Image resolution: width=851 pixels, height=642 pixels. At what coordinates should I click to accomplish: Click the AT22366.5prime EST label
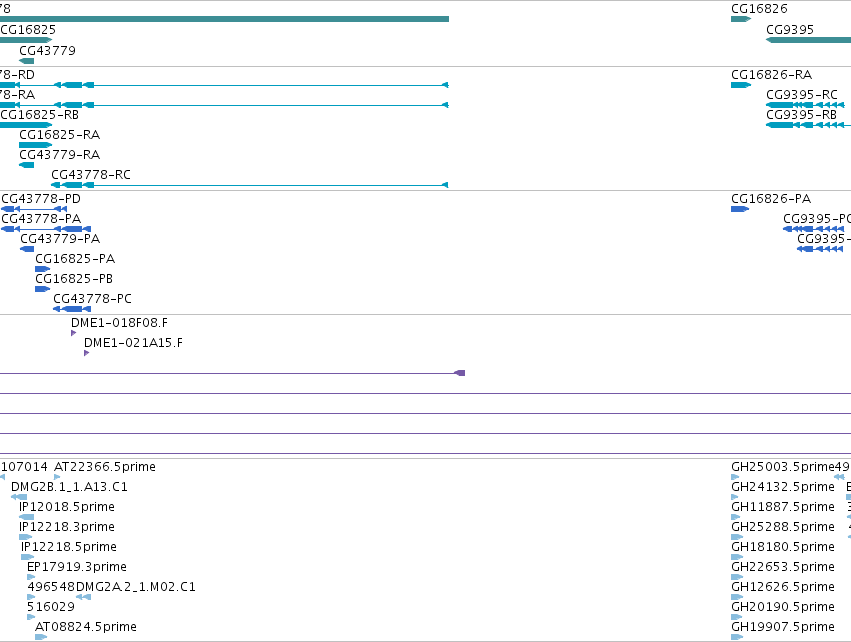point(105,467)
